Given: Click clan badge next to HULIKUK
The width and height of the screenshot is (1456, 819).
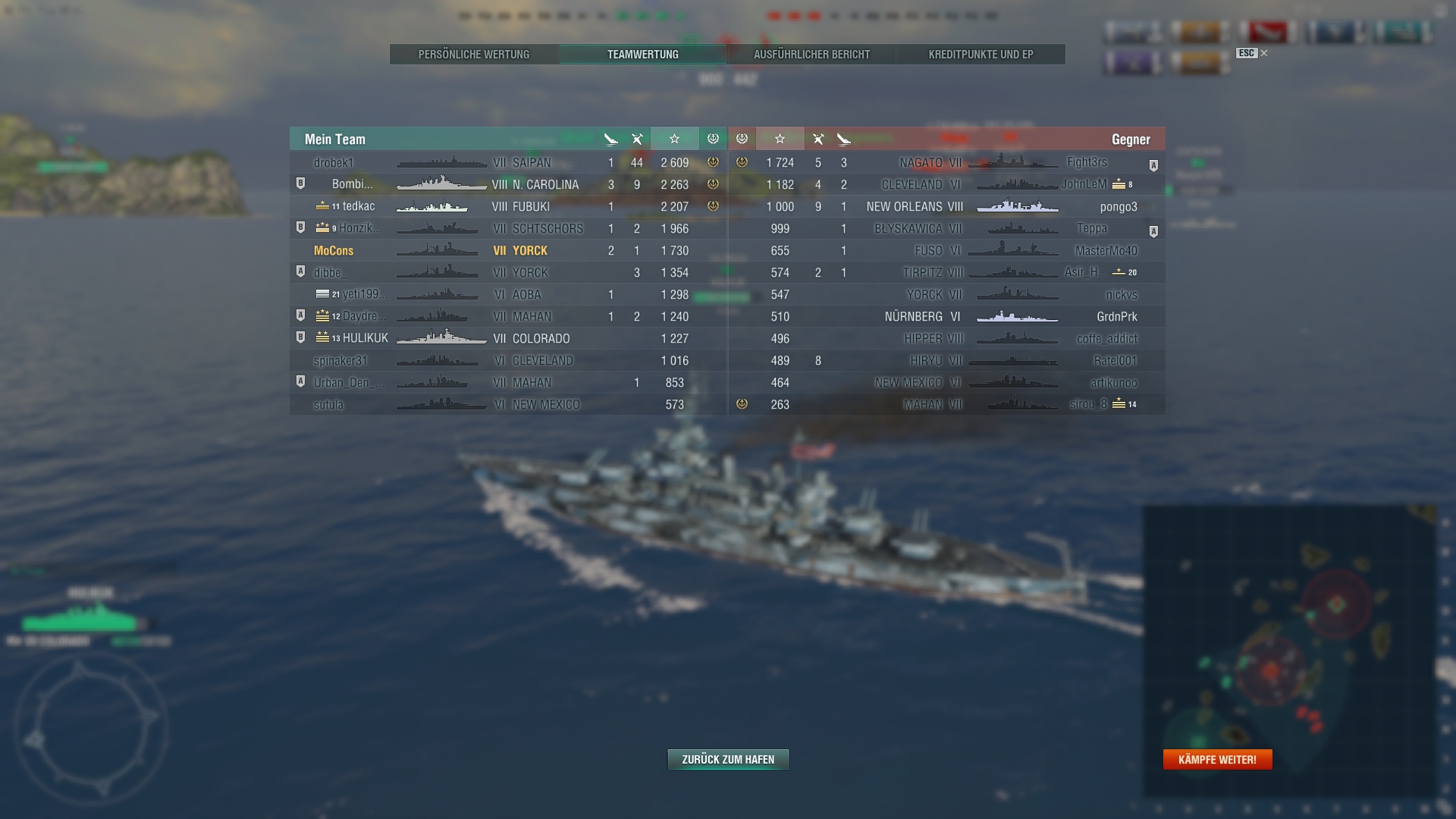Looking at the screenshot, I should coord(300,337).
